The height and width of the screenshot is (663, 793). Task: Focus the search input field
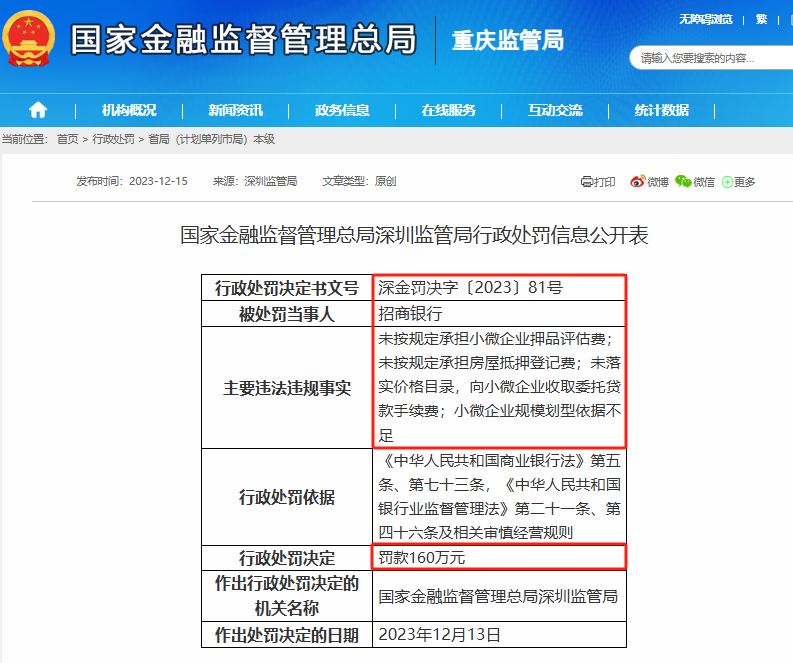[713, 58]
